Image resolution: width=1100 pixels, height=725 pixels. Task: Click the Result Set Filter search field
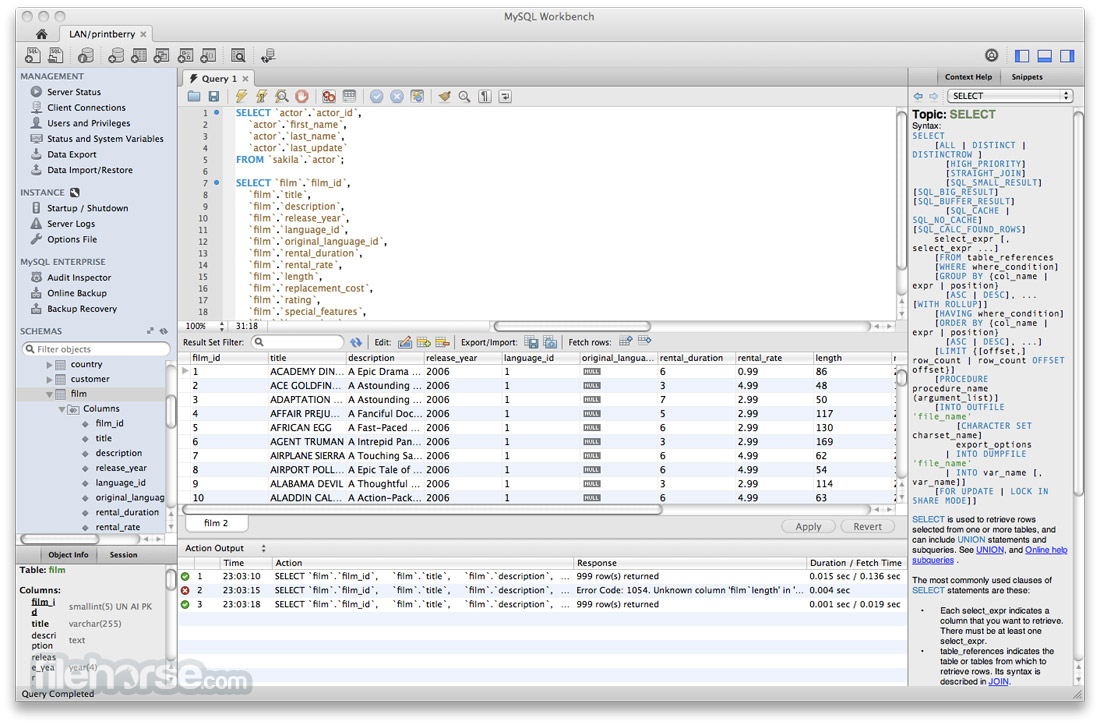[x=298, y=342]
